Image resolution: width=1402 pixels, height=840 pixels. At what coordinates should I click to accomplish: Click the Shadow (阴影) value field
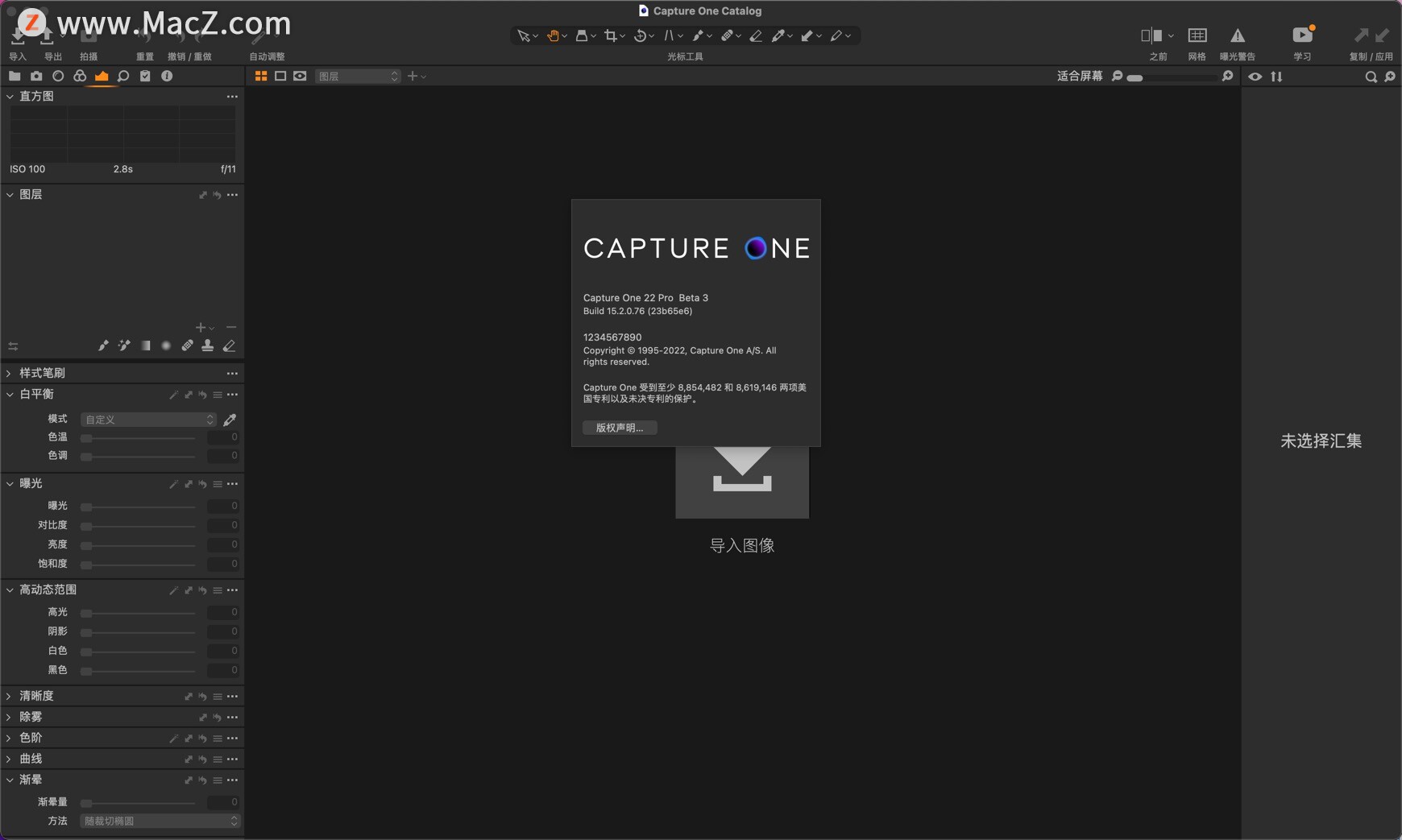point(222,631)
